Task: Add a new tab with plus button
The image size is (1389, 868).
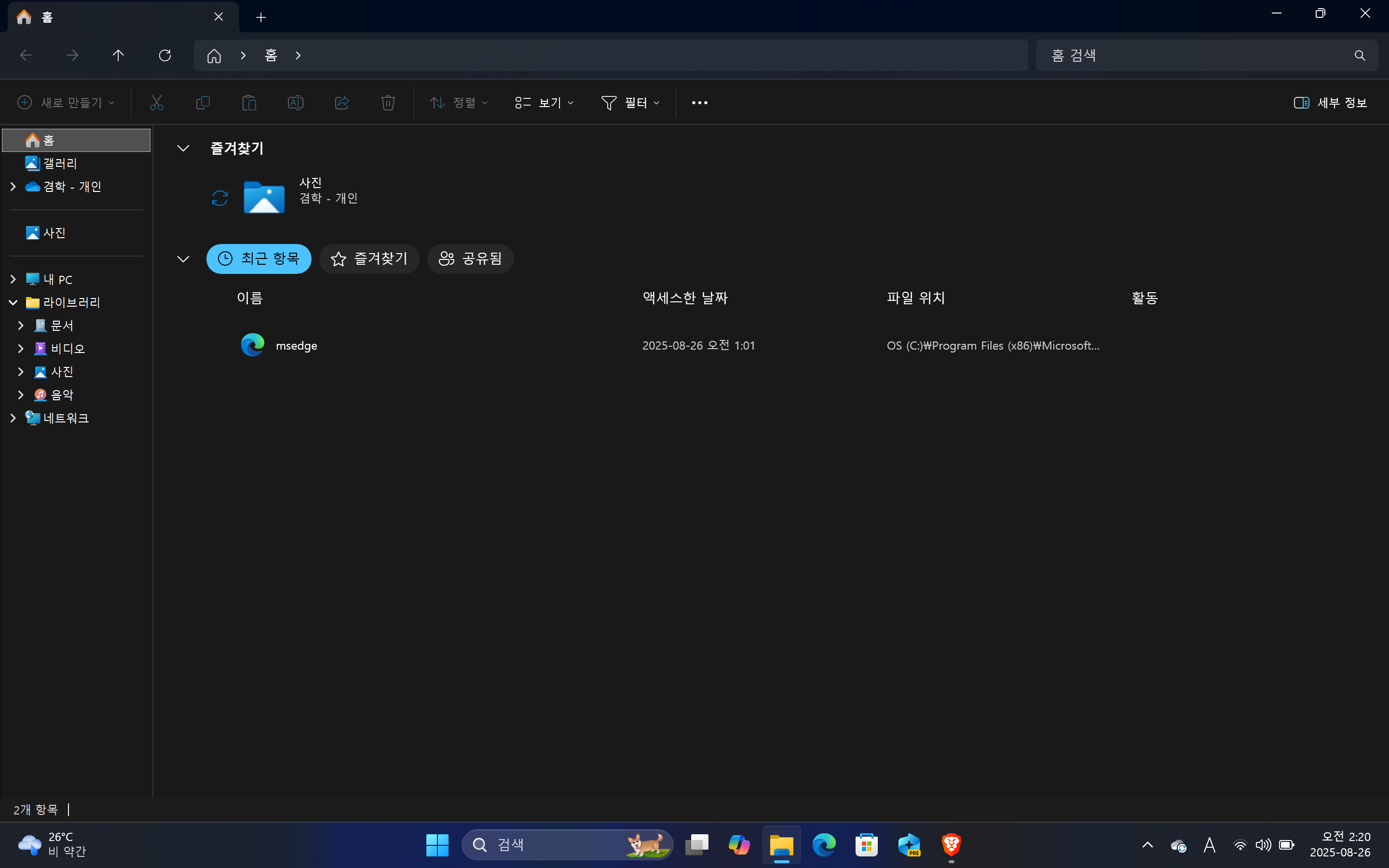Action: point(261,17)
